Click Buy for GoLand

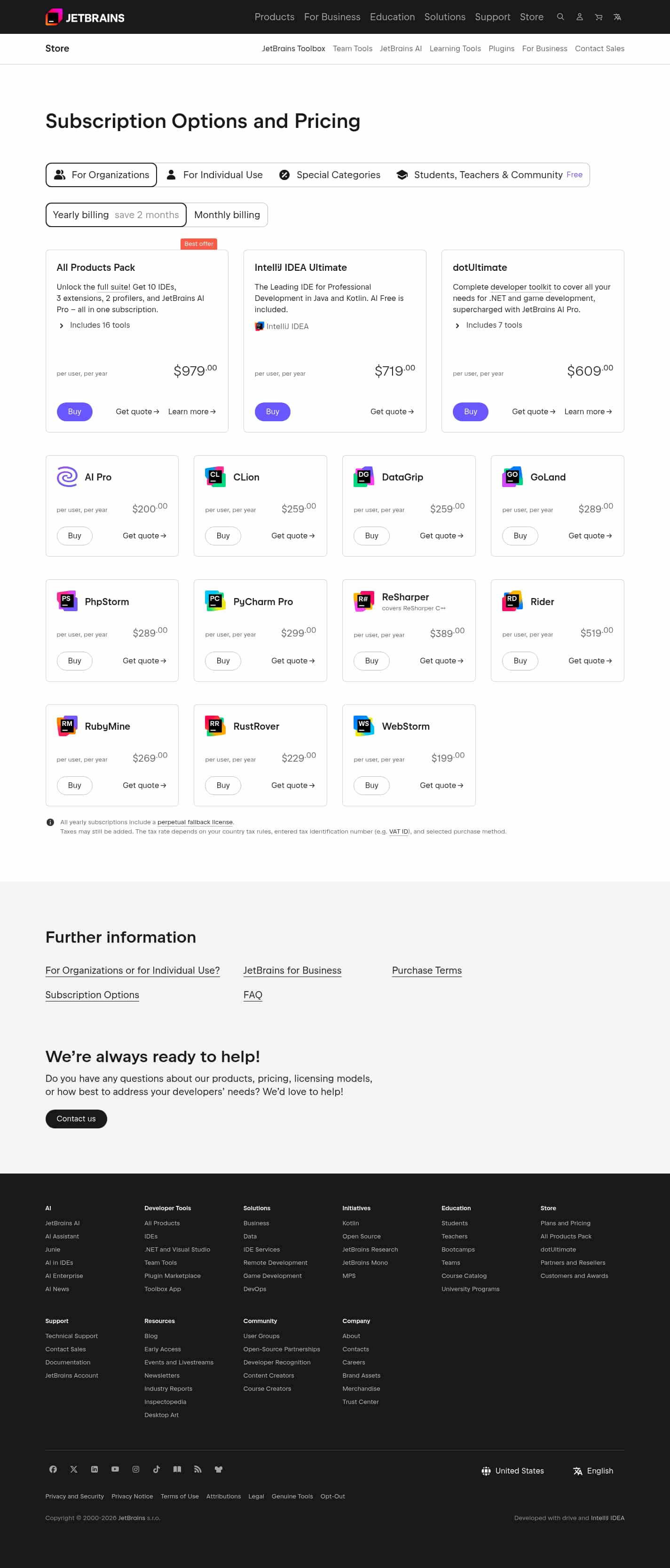point(520,536)
